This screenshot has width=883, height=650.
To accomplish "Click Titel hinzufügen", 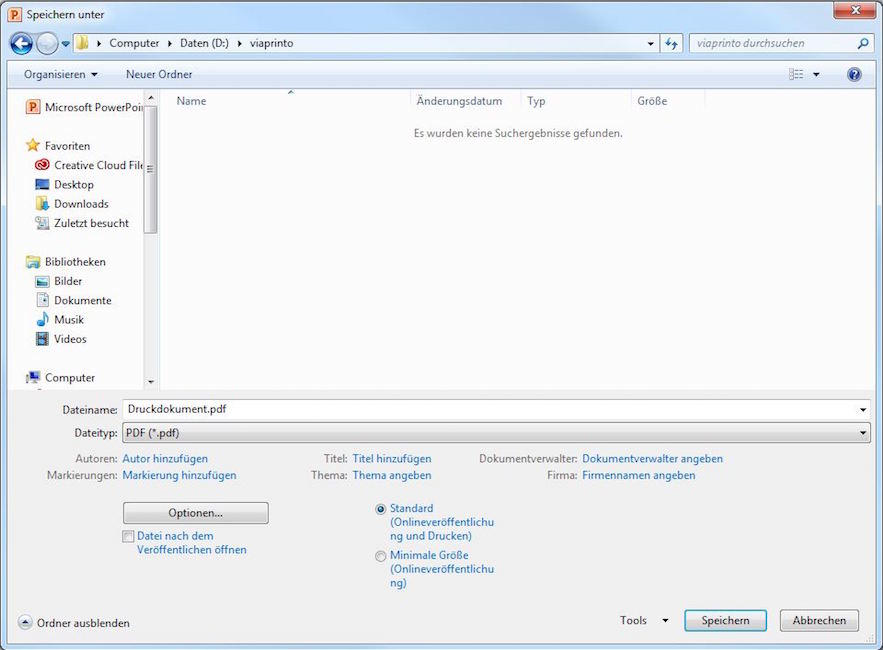I will [392, 458].
